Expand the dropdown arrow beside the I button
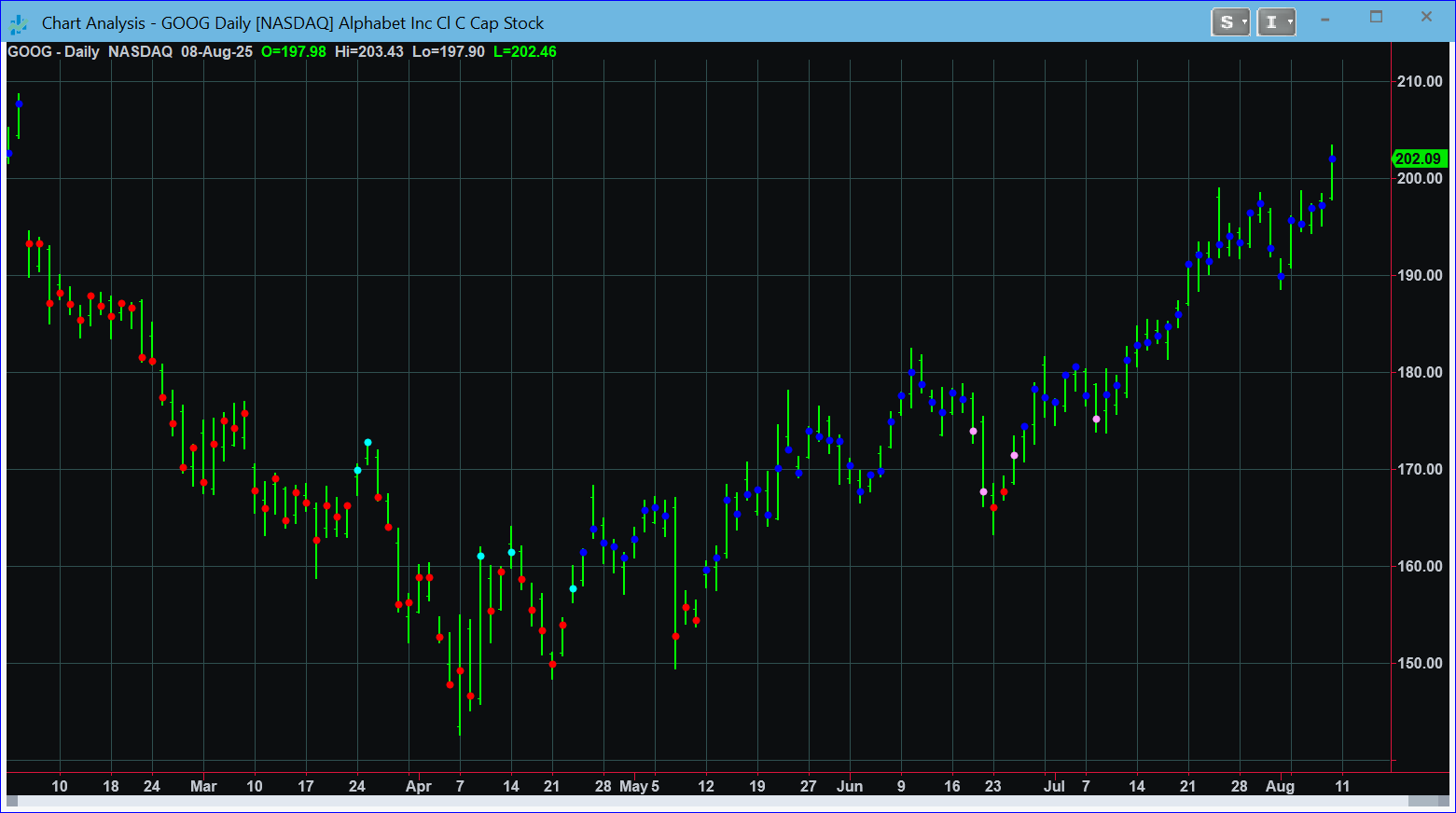 (1290, 22)
